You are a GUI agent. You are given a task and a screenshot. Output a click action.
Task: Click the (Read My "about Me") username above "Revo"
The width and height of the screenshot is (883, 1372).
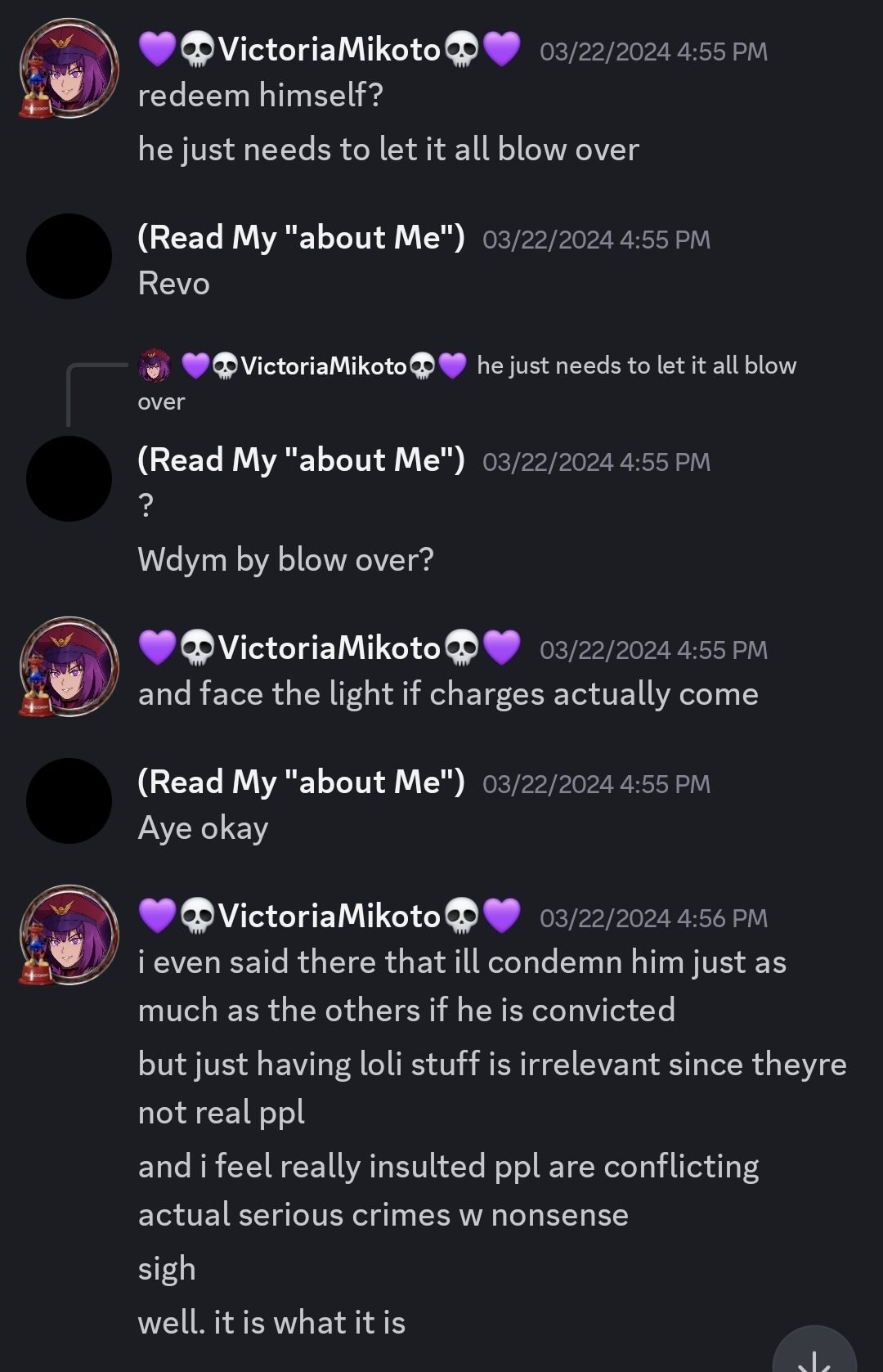coord(301,238)
